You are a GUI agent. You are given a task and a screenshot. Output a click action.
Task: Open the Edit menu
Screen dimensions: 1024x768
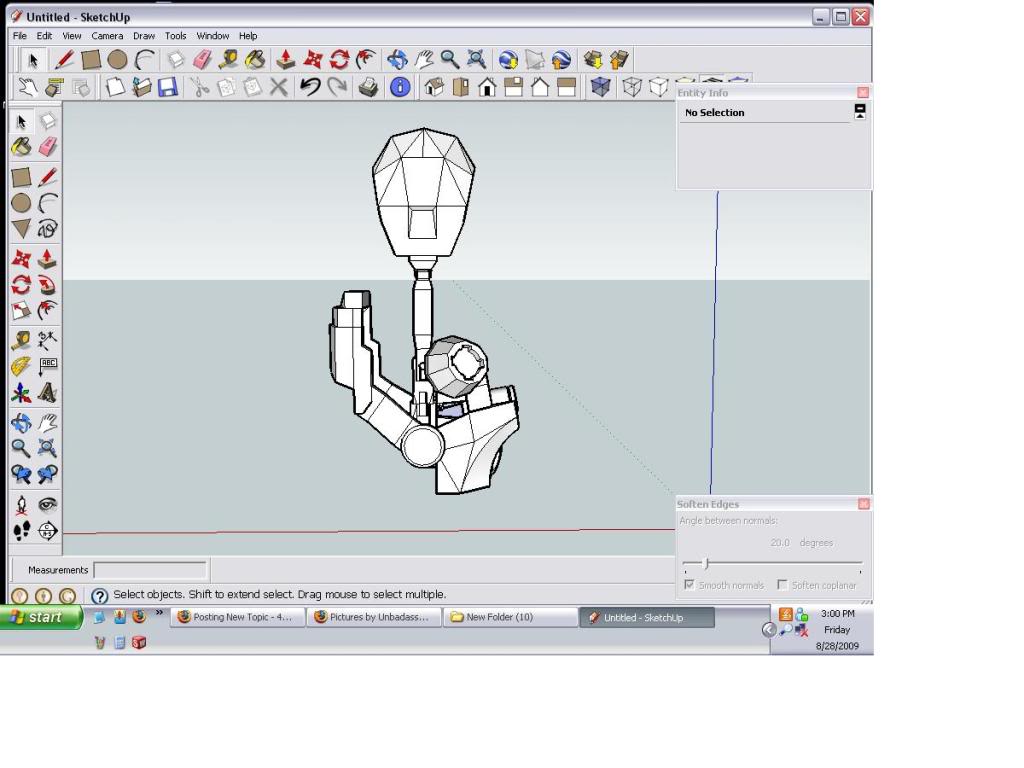(44, 36)
